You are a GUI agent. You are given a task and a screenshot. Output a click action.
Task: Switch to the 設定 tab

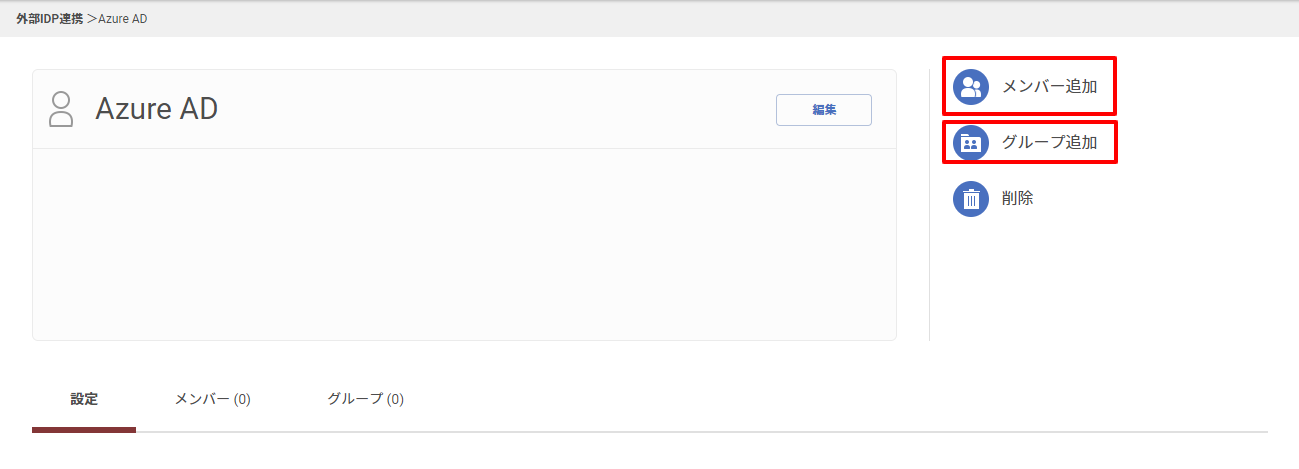tap(84, 399)
